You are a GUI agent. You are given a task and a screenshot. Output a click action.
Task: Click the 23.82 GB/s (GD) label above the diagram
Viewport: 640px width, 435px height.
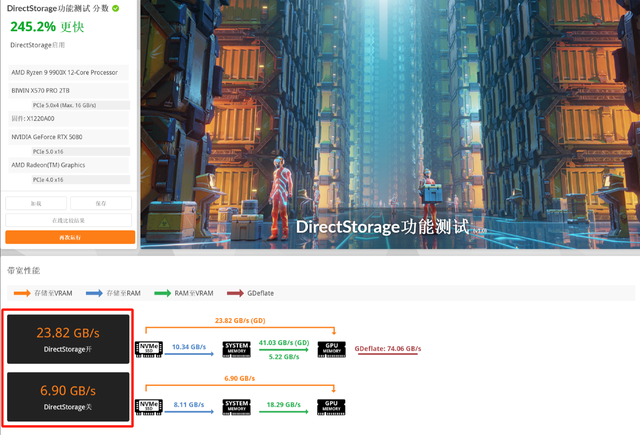pos(240,321)
